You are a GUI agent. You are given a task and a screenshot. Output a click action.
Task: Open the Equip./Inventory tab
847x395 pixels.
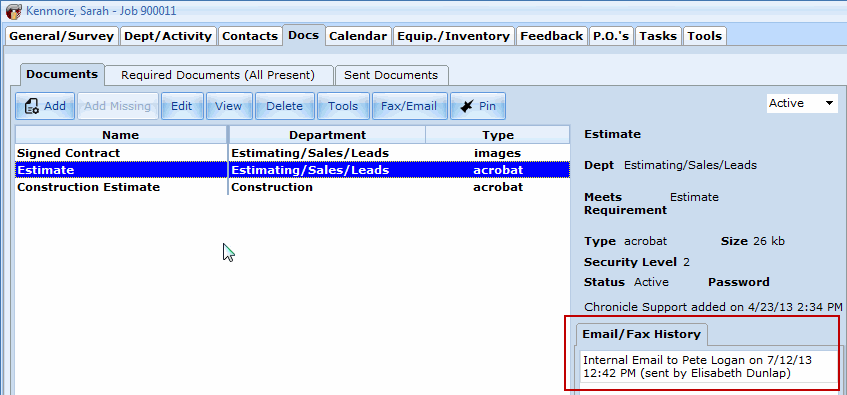(453, 36)
